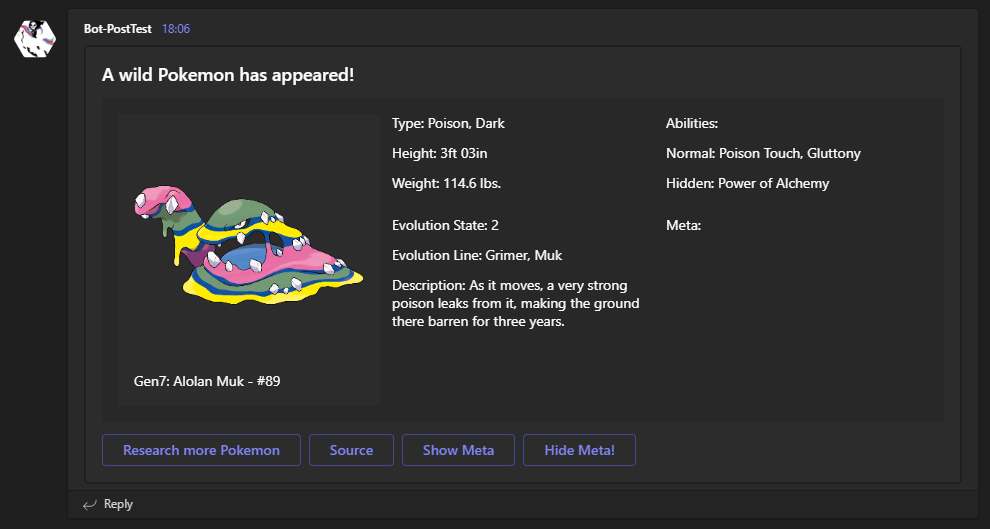This screenshot has width=990, height=529.
Task: Click 'Evolution Line: Grimer, Muk' text
Action: tap(477, 256)
